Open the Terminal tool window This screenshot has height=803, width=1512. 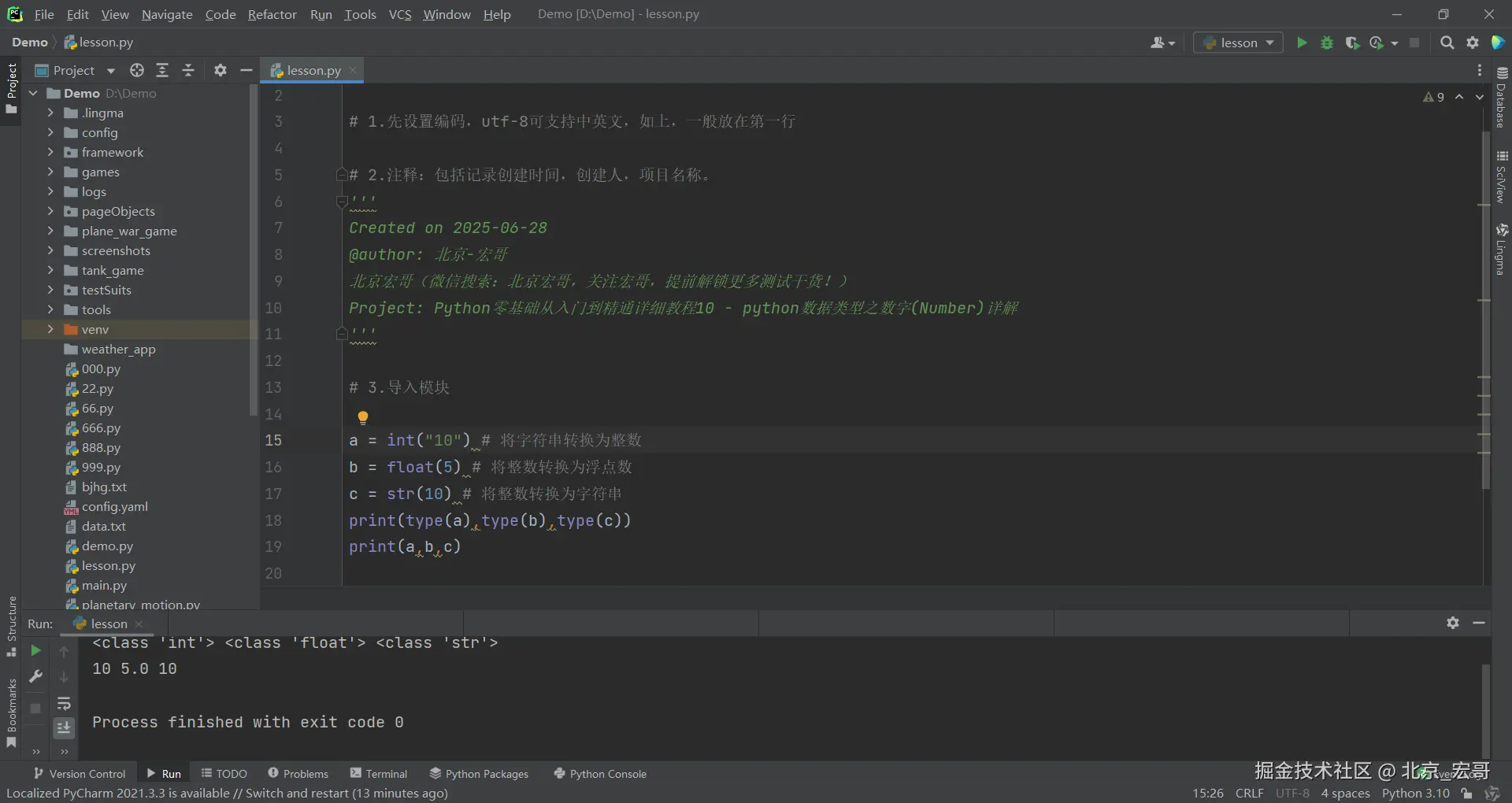pos(379,773)
